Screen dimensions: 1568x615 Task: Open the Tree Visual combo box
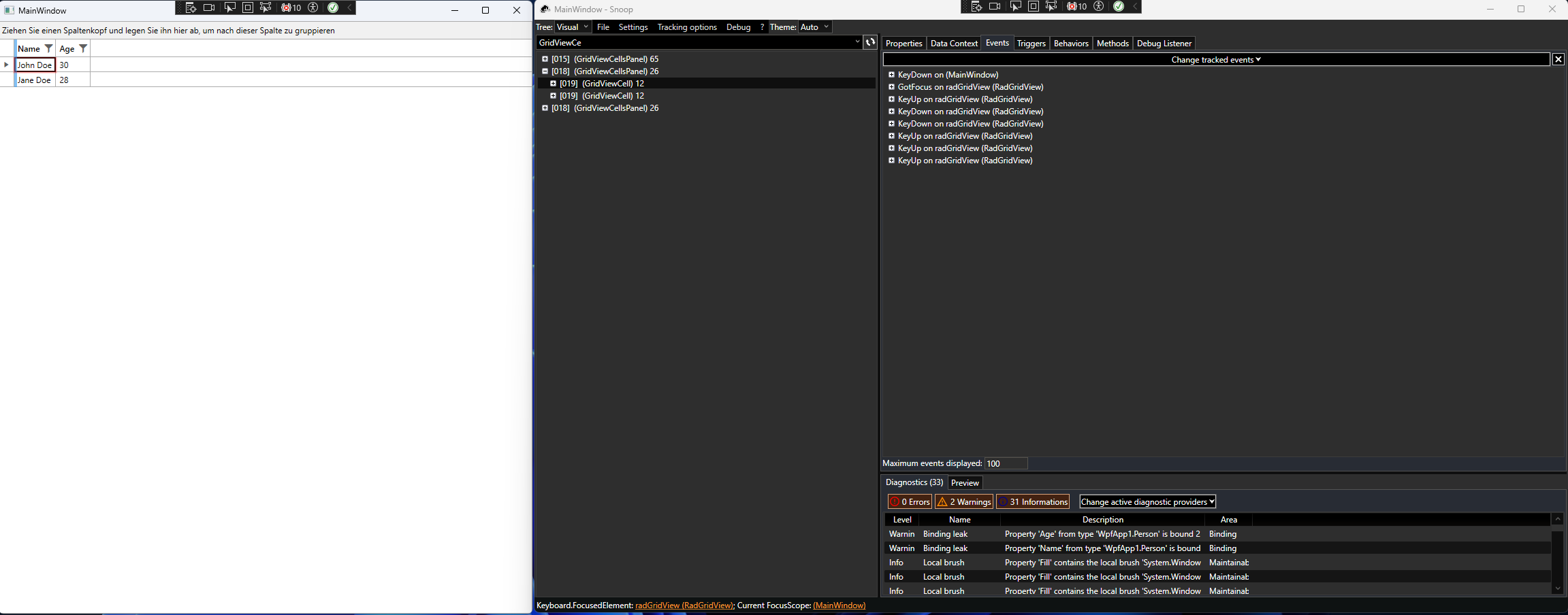(573, 27)
